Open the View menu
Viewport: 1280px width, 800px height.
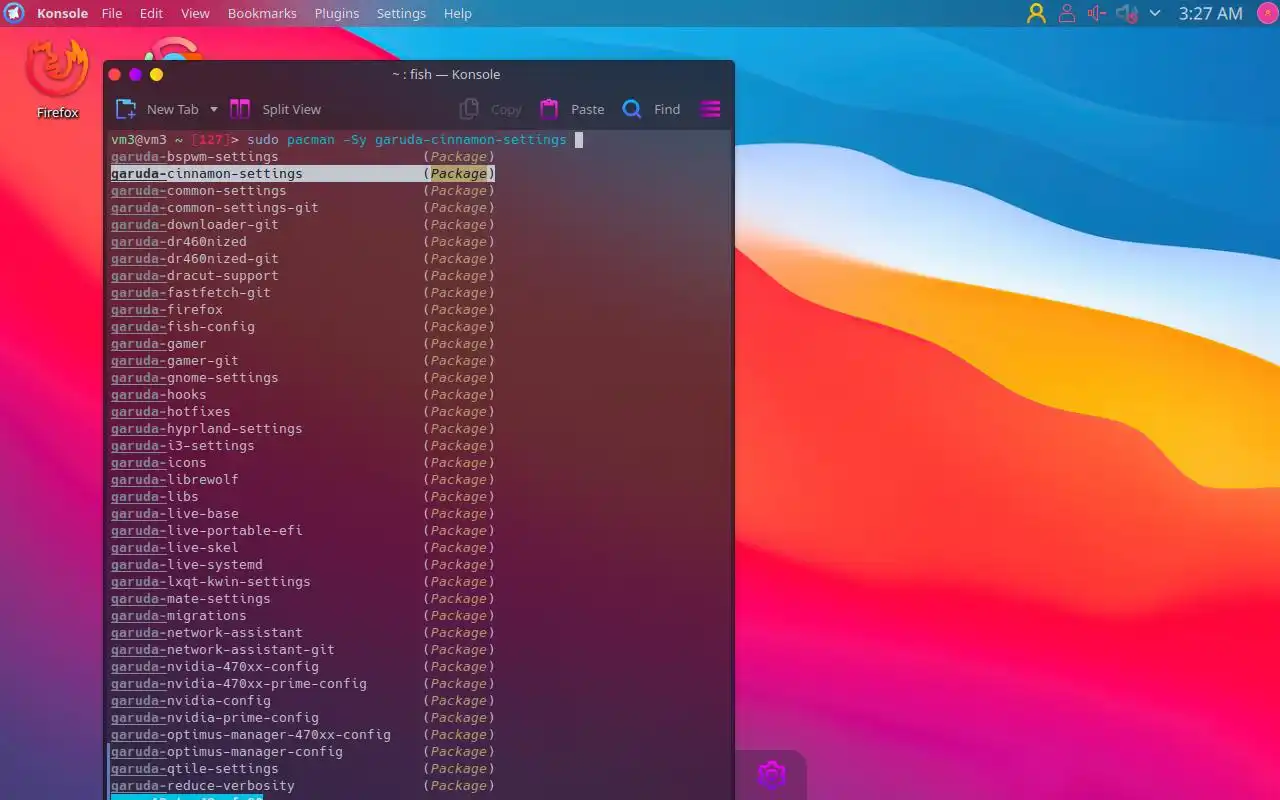tap(195, 13)
